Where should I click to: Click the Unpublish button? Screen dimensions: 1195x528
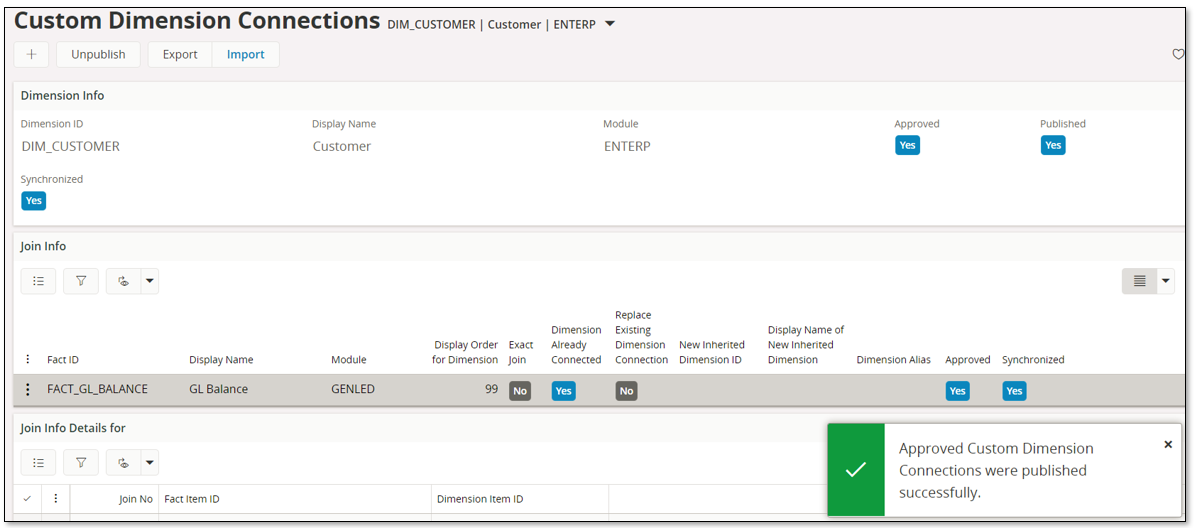coord(98,55)
